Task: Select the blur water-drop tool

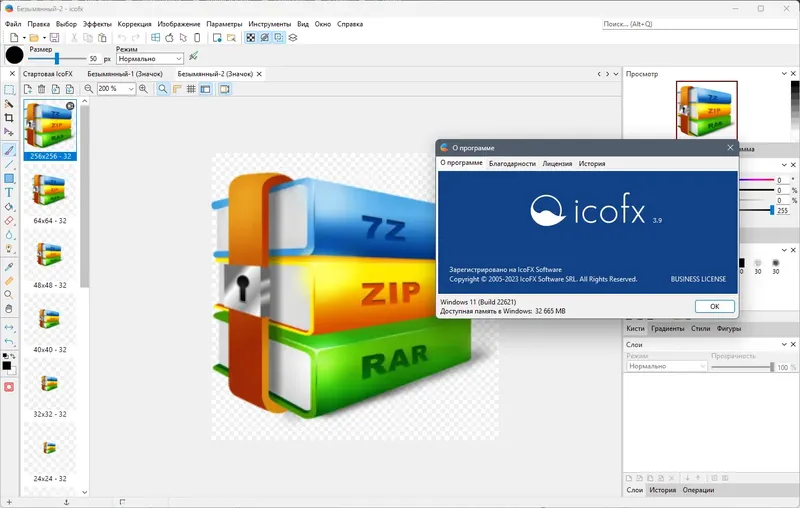Action: pos(9,235)
